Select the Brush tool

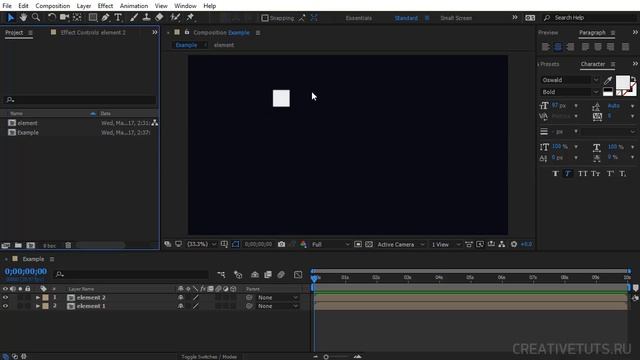134,18
